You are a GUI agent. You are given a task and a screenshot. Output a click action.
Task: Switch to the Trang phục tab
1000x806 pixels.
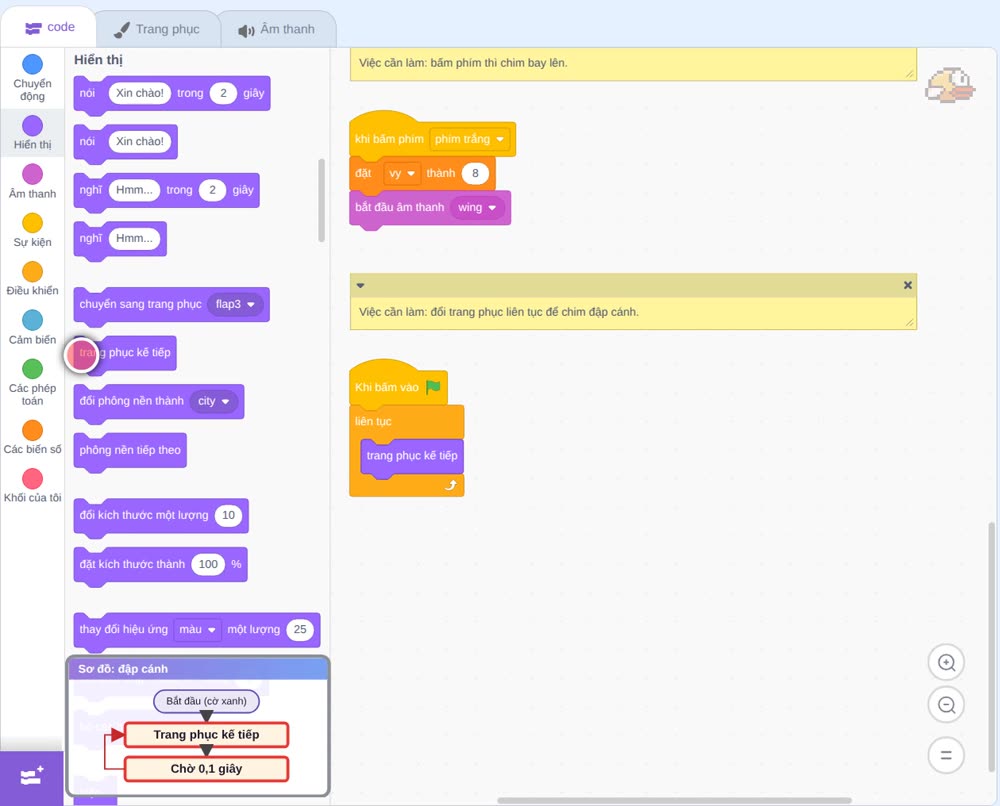click(157, 29)
